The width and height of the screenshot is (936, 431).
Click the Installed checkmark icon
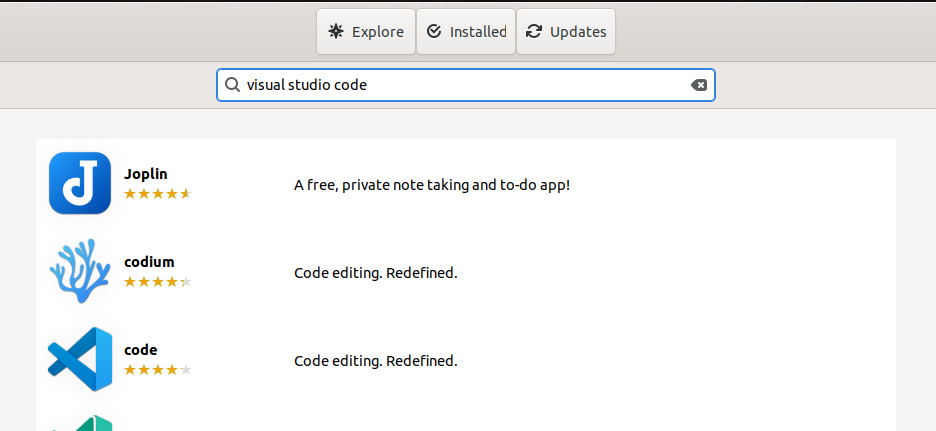434,31
